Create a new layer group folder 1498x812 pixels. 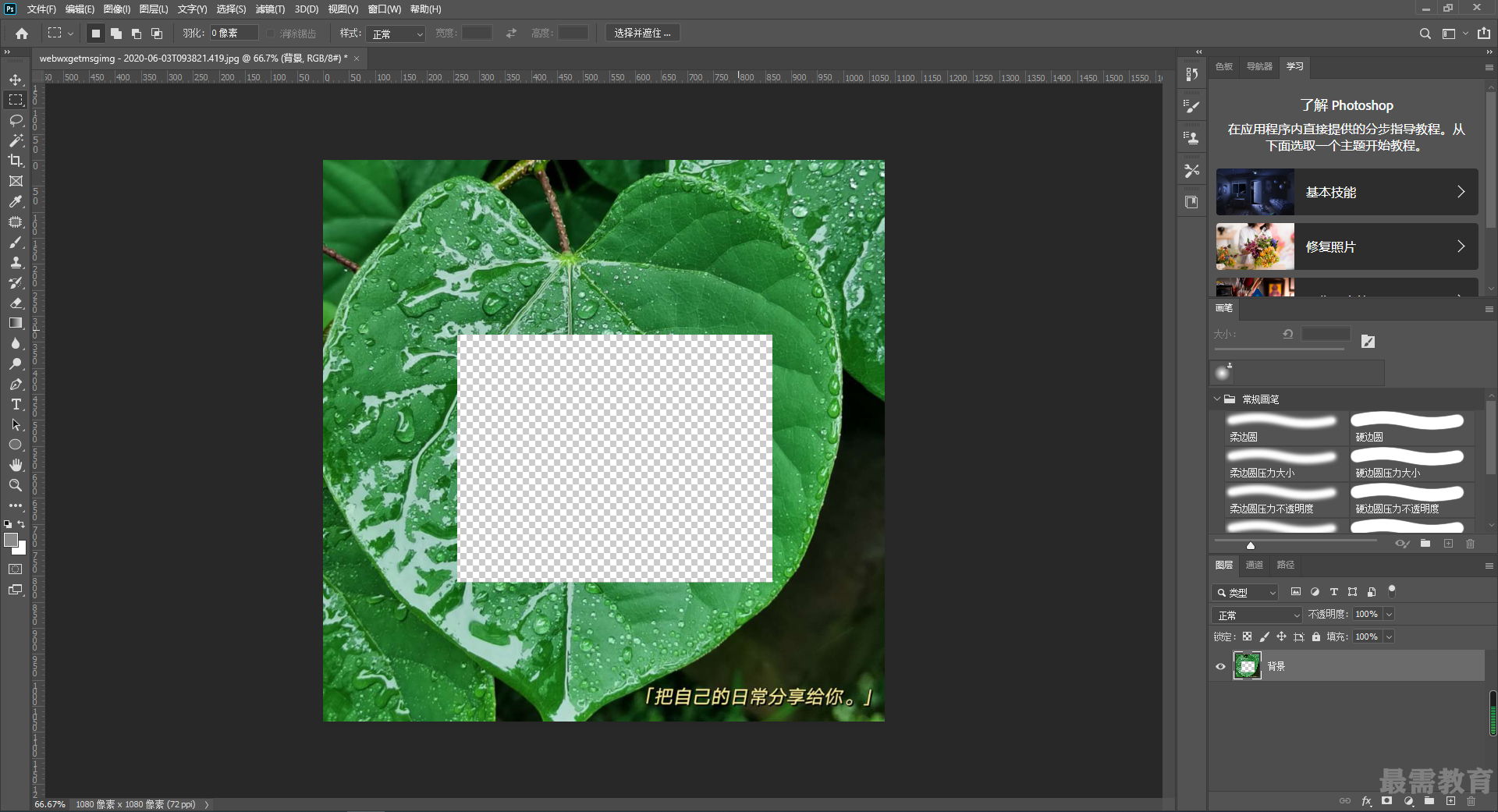(x=1429, y=801)
